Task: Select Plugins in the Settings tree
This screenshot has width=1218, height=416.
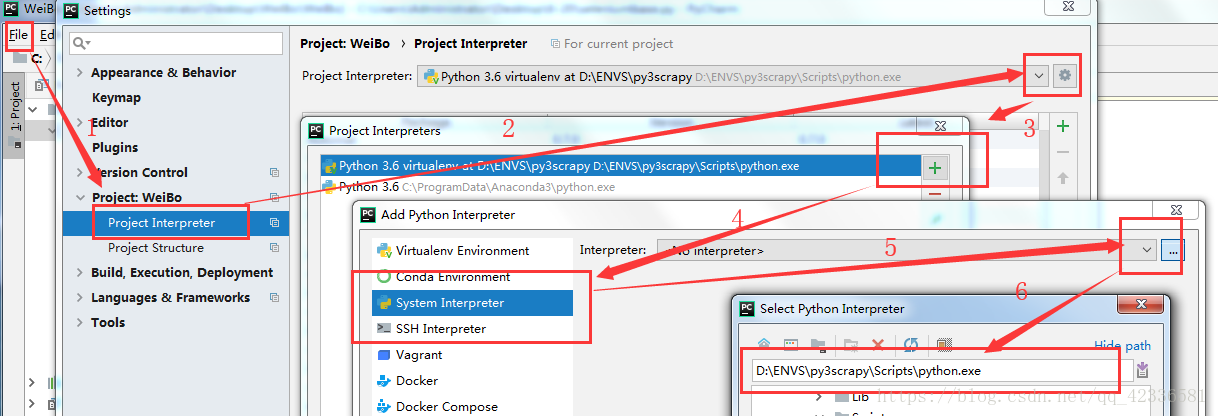Action: click(115, 148)
